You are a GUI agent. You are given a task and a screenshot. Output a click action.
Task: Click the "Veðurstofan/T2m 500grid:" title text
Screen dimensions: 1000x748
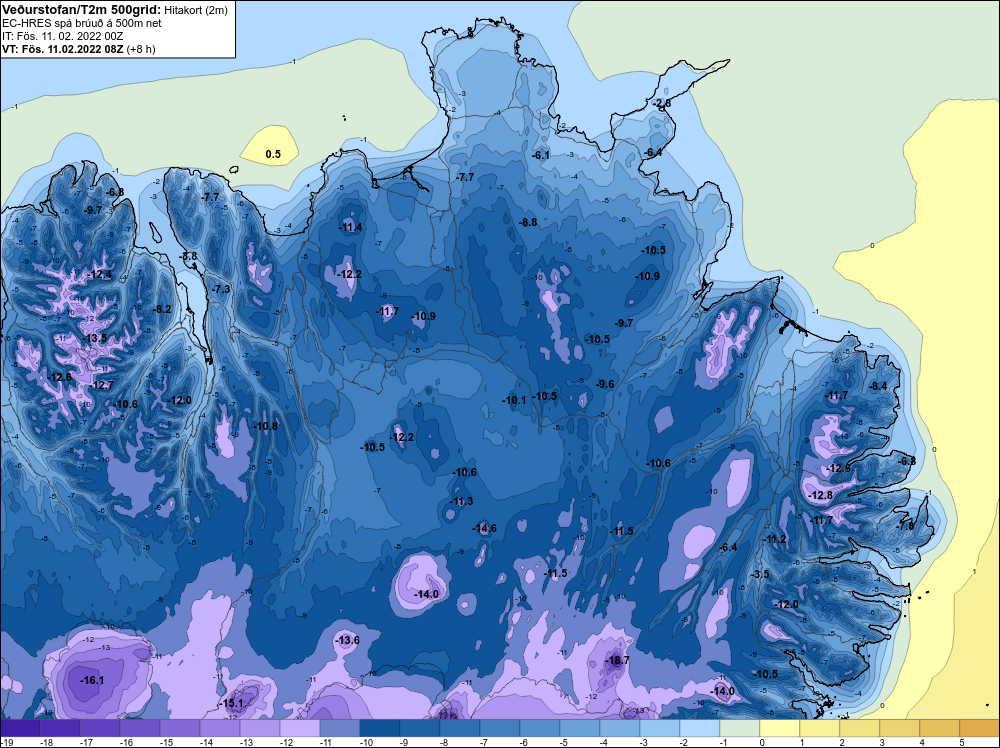pos(82,9)
